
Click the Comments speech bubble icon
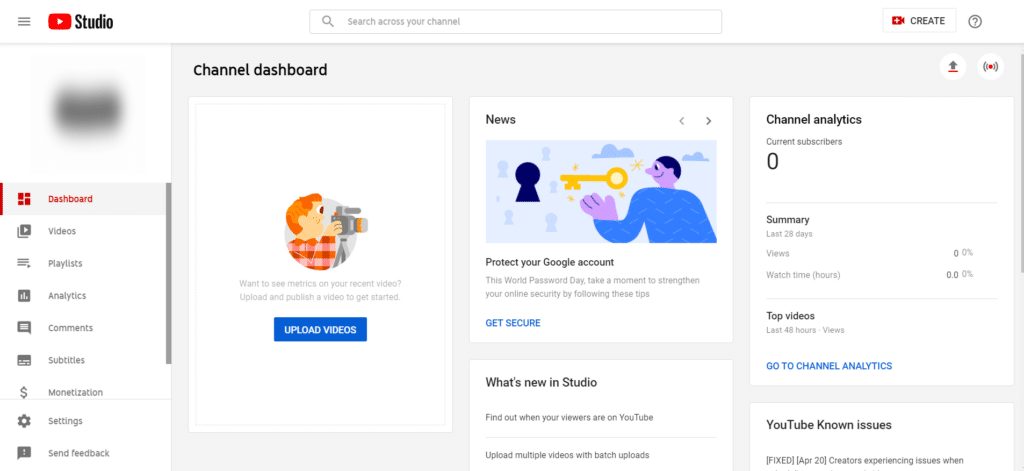(x=24, y=328)
